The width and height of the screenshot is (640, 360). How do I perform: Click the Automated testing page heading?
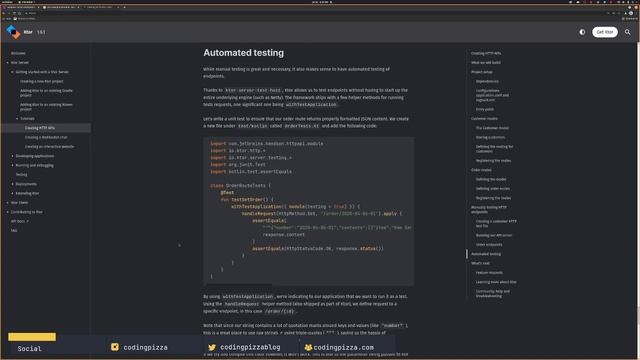pyautogui.click(x=243, y=53)
